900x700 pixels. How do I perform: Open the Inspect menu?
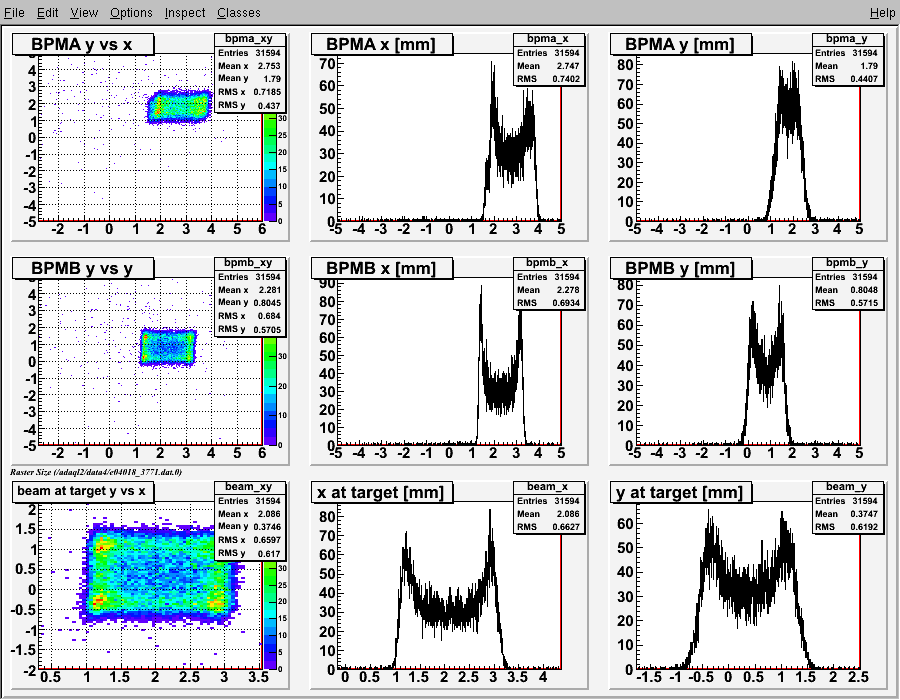pos(185,13)
